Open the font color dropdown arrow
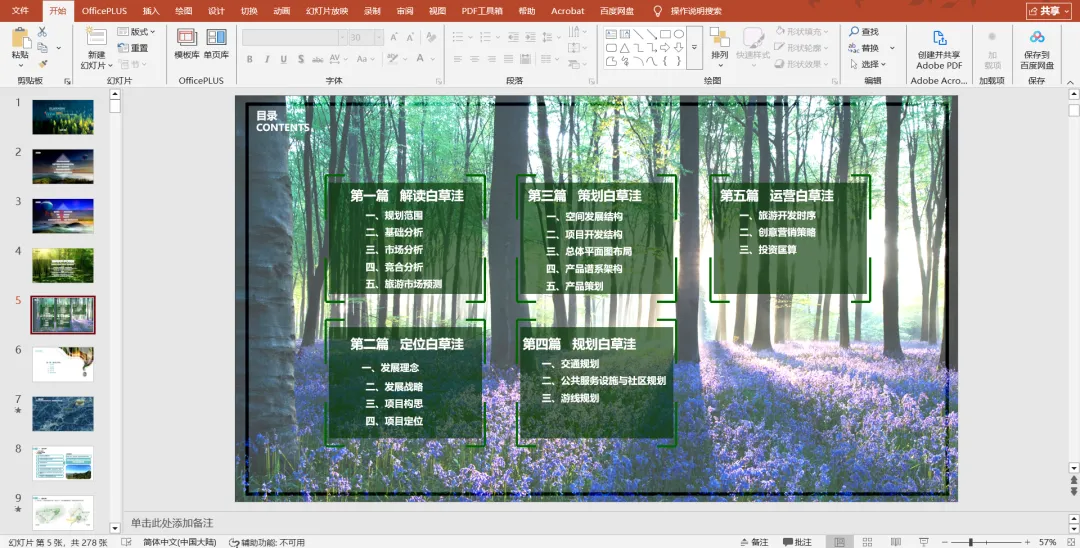The width and height of the screenshot is (1080, 548). coord(432,59)
